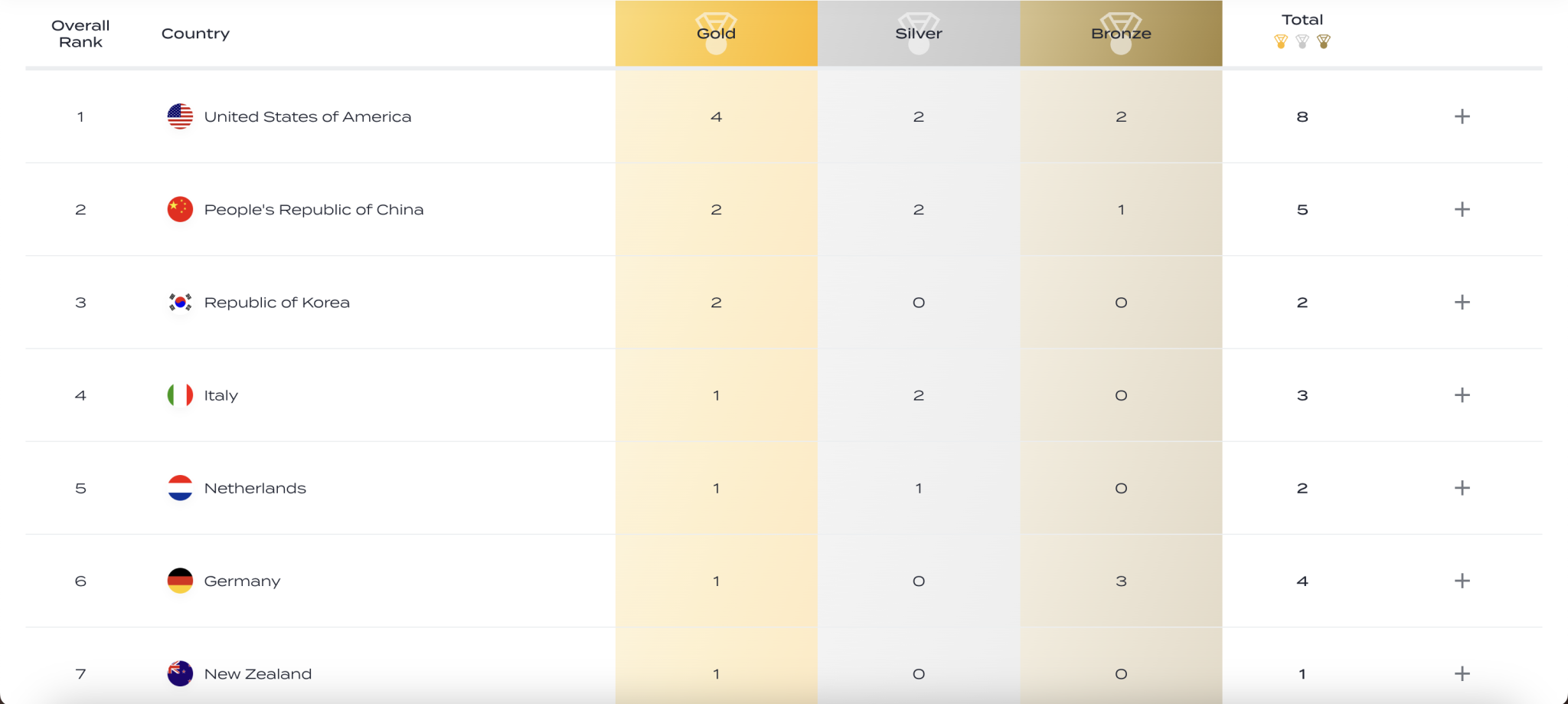Click the People's Republic of China flag
This screenshot has height=704, width=1568.
point(180,209)
